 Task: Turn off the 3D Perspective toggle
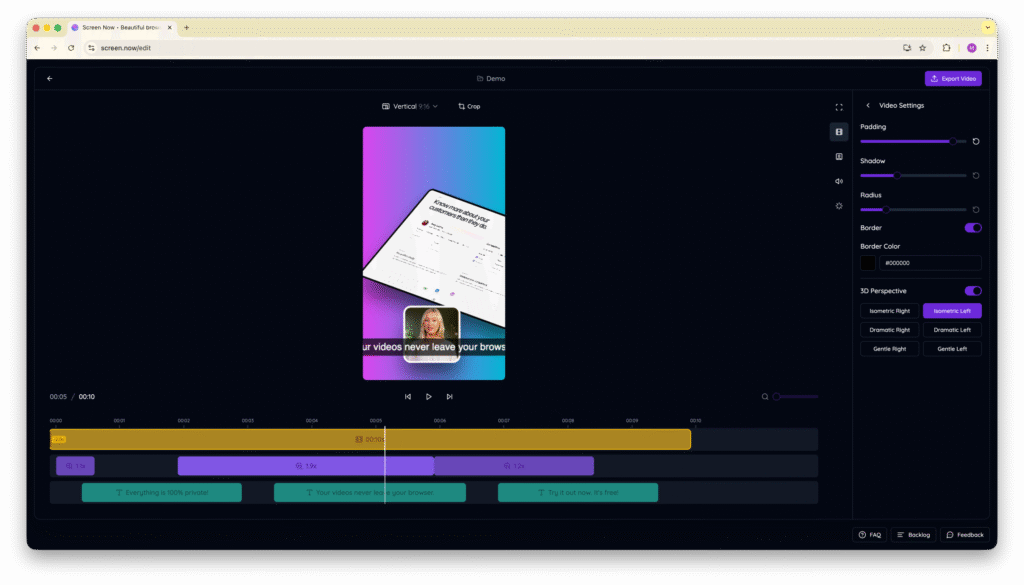pyautogui.click(x=972, y=291)
